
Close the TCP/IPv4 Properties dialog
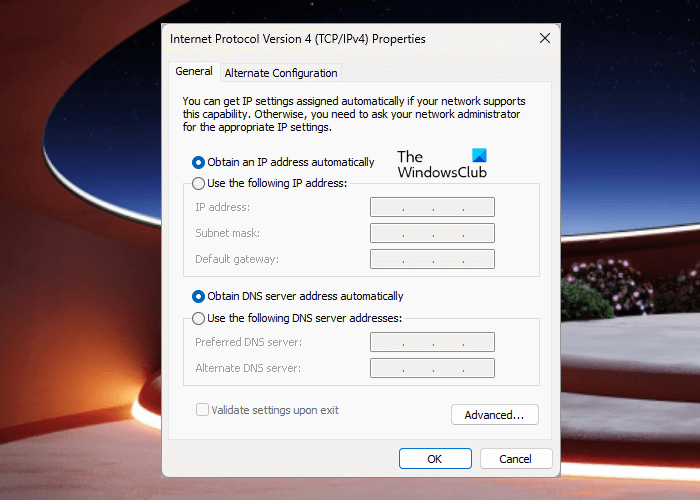pos(545,38)
